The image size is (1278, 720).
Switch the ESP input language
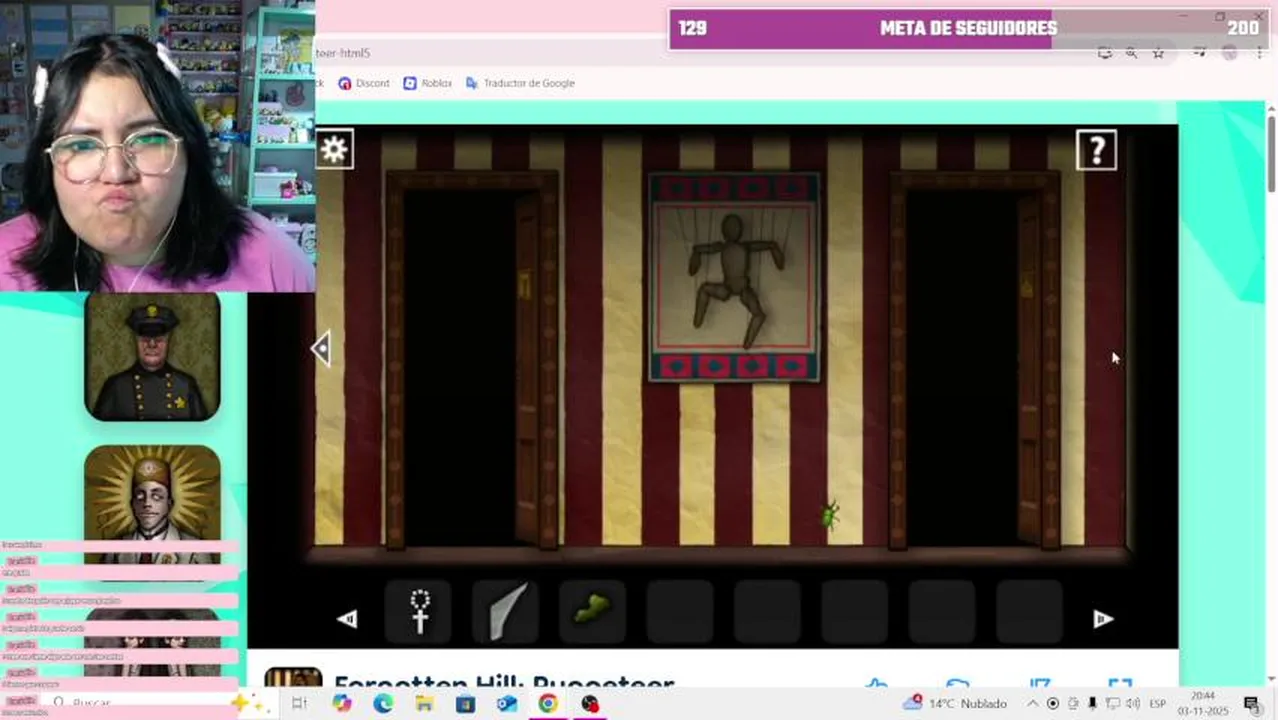1157,703
